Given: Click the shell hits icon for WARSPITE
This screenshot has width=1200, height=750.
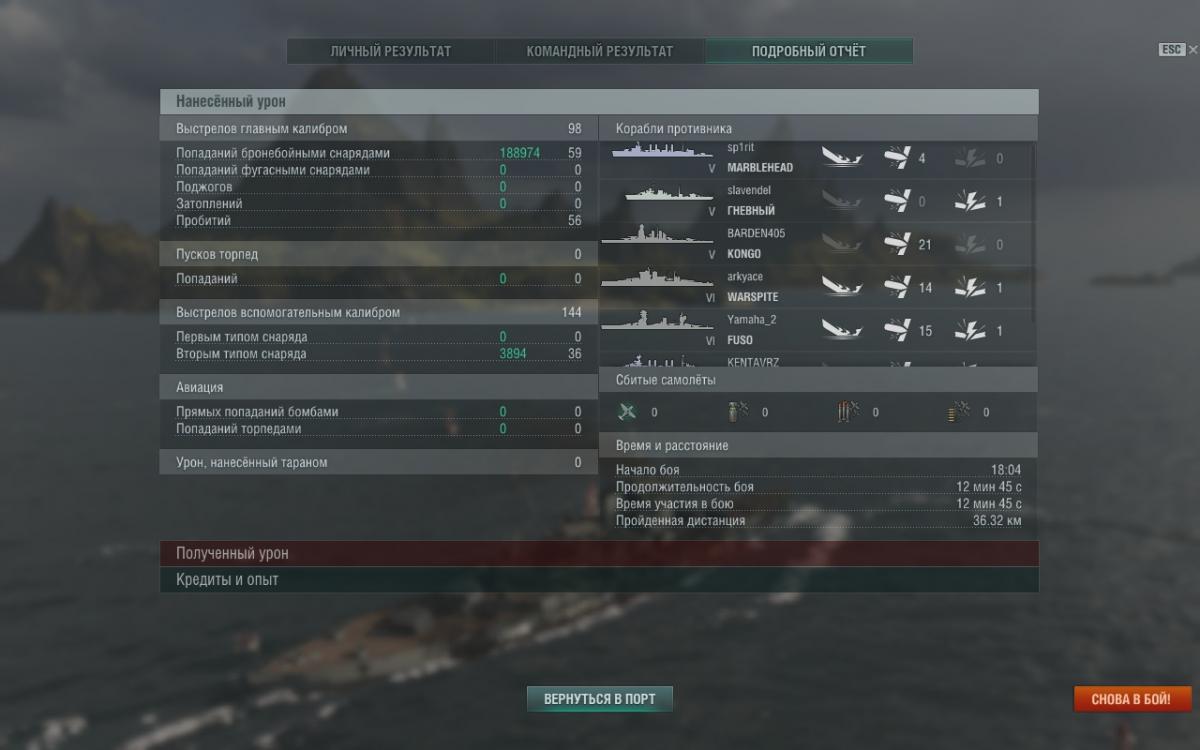Looking at the screenshot, I should (898, 287).
